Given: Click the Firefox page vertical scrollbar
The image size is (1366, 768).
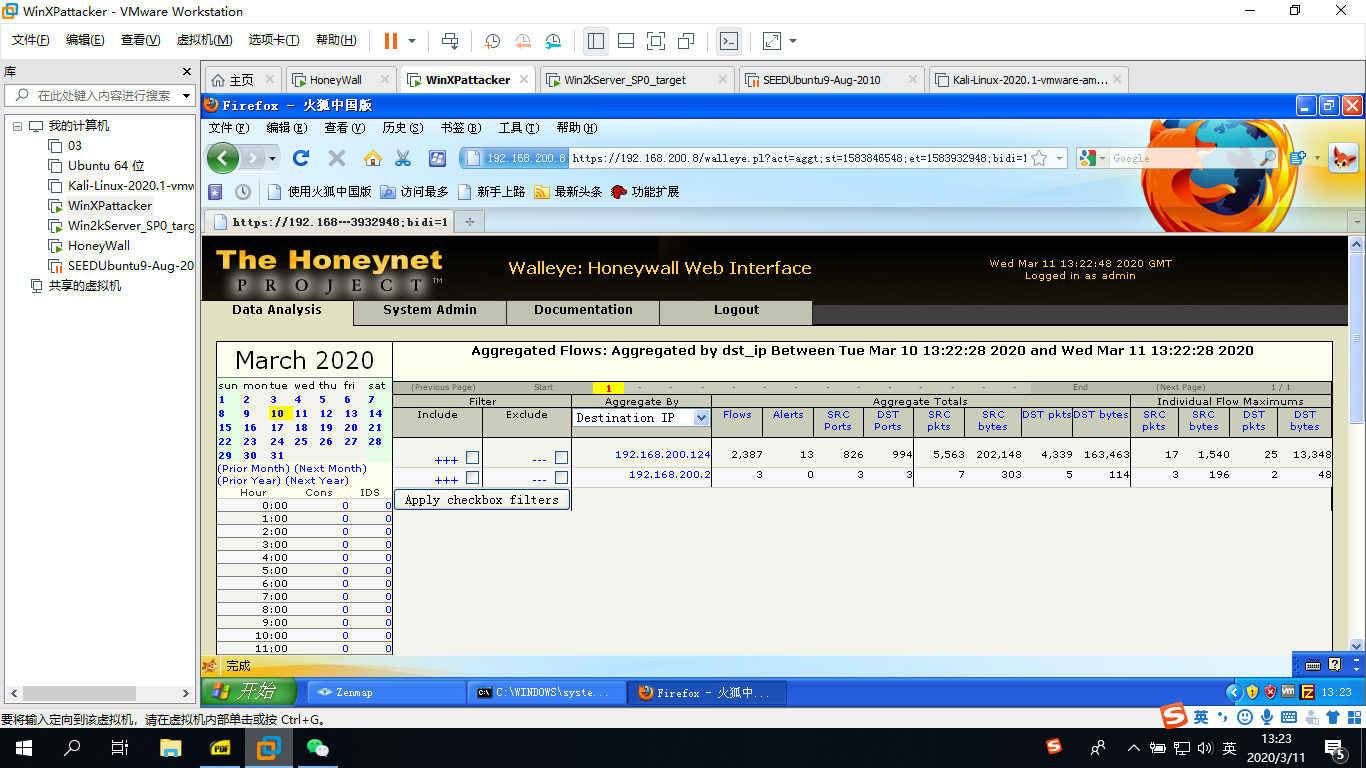Looking at the screenshot, I should point(1357,446).
